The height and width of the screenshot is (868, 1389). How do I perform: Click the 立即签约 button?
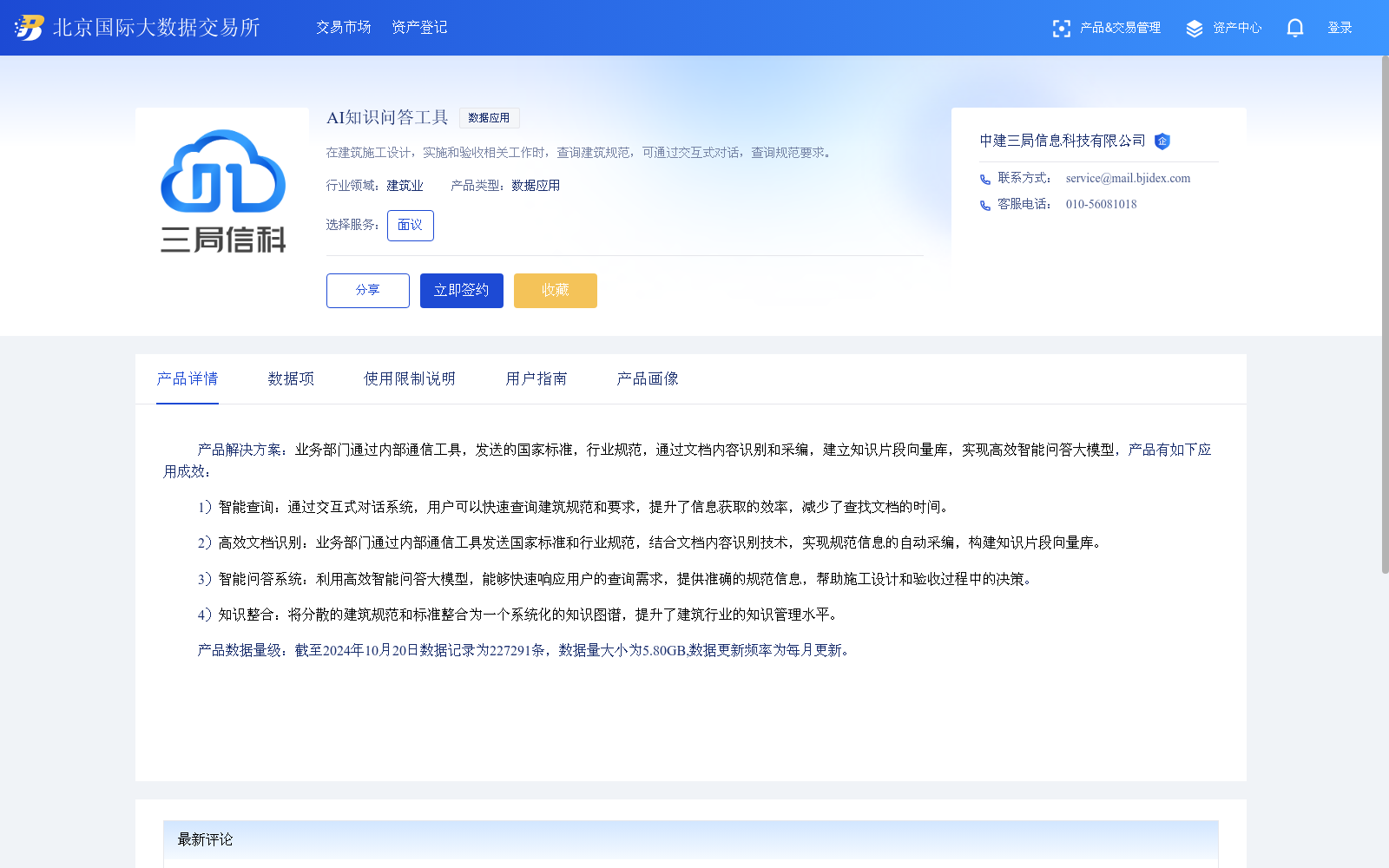click(462, 291)
